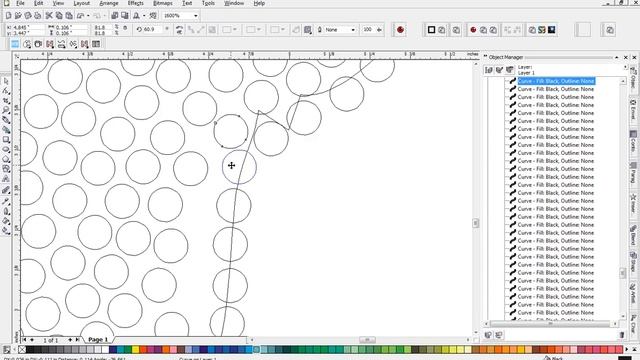Select the No Color swatch in the palette
Viewport: 640px width, 360px height.
click(22, 349)
